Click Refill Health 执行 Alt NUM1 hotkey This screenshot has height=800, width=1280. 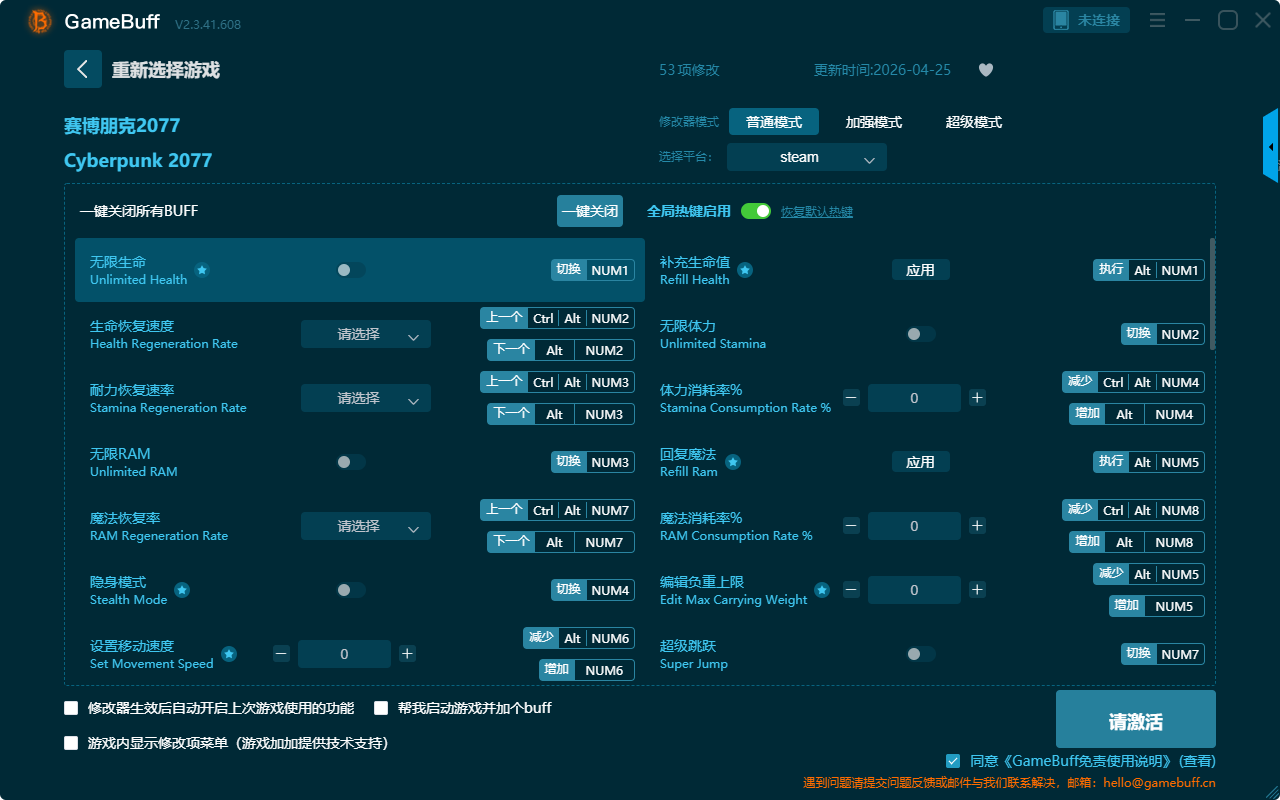pyautogui.click(x=1149, y=270)
